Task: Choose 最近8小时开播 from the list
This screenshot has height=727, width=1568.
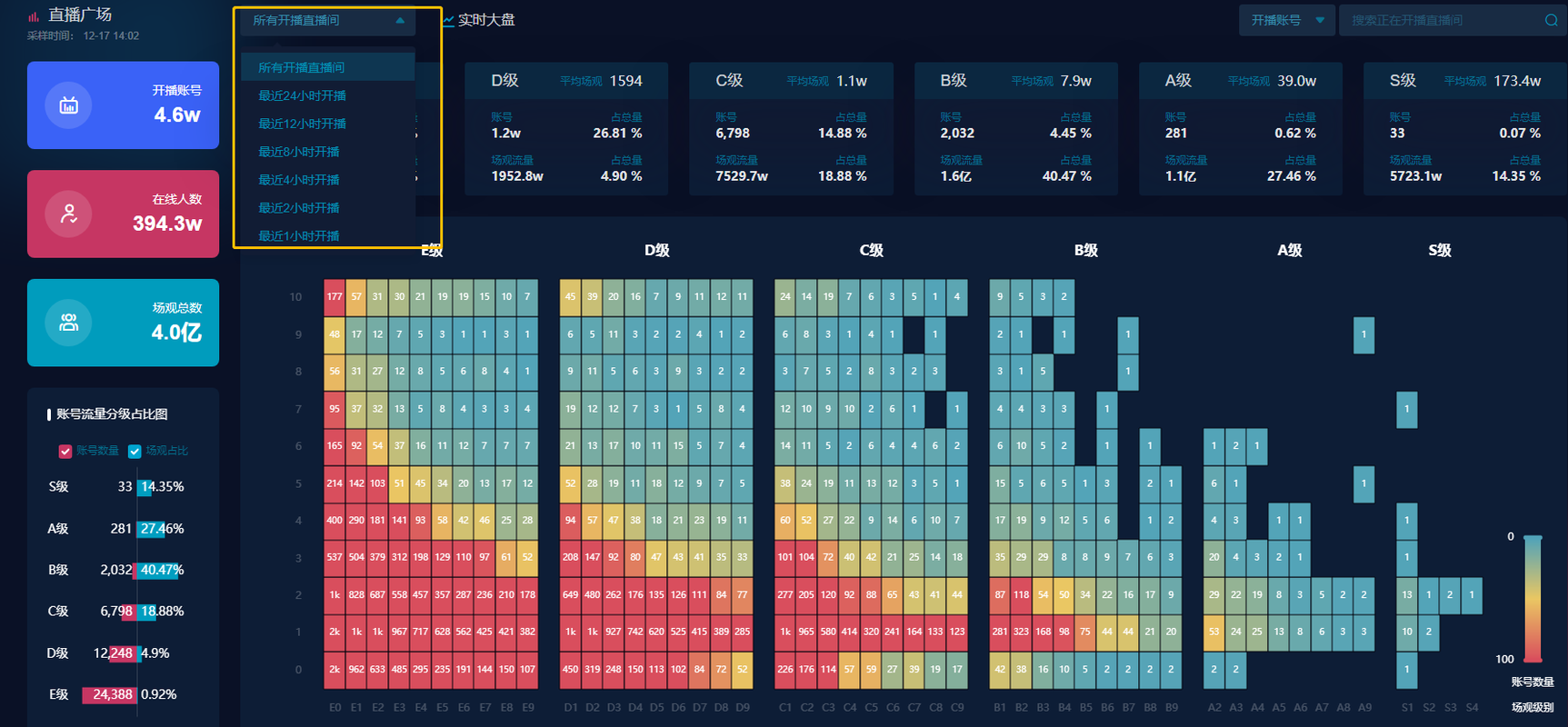Action: [x=299, y=152]
